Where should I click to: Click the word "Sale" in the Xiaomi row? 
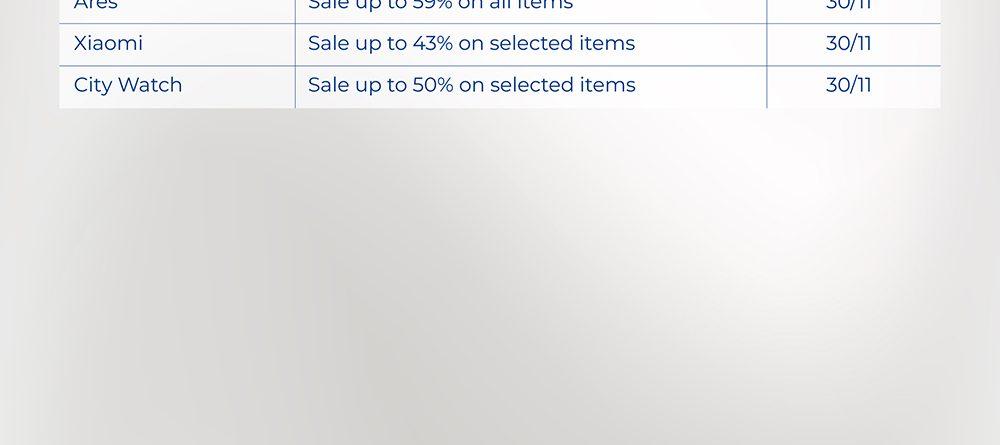coord(329,44)
